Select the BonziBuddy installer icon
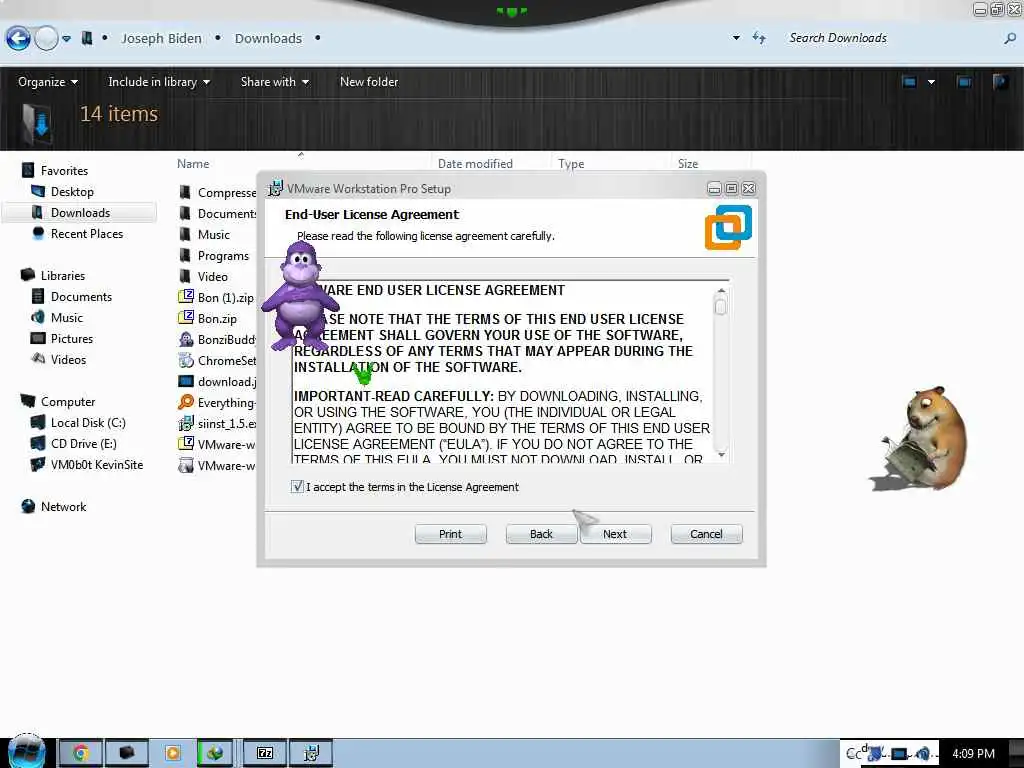1024x768 pixels. pos(186,340)
